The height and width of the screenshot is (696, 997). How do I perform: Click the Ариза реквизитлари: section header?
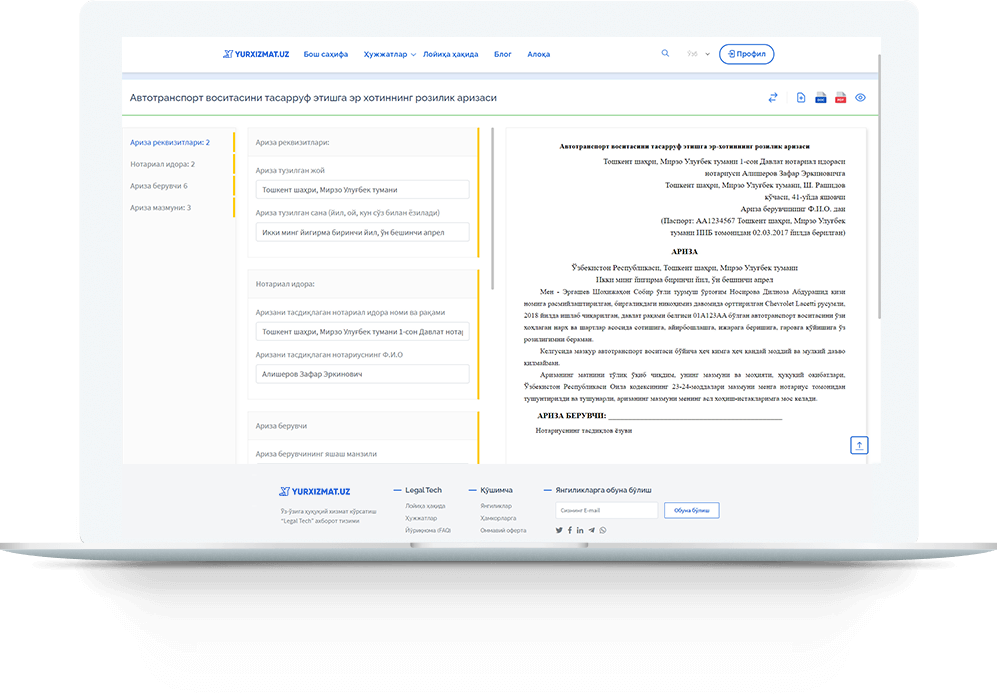(362, 142)
